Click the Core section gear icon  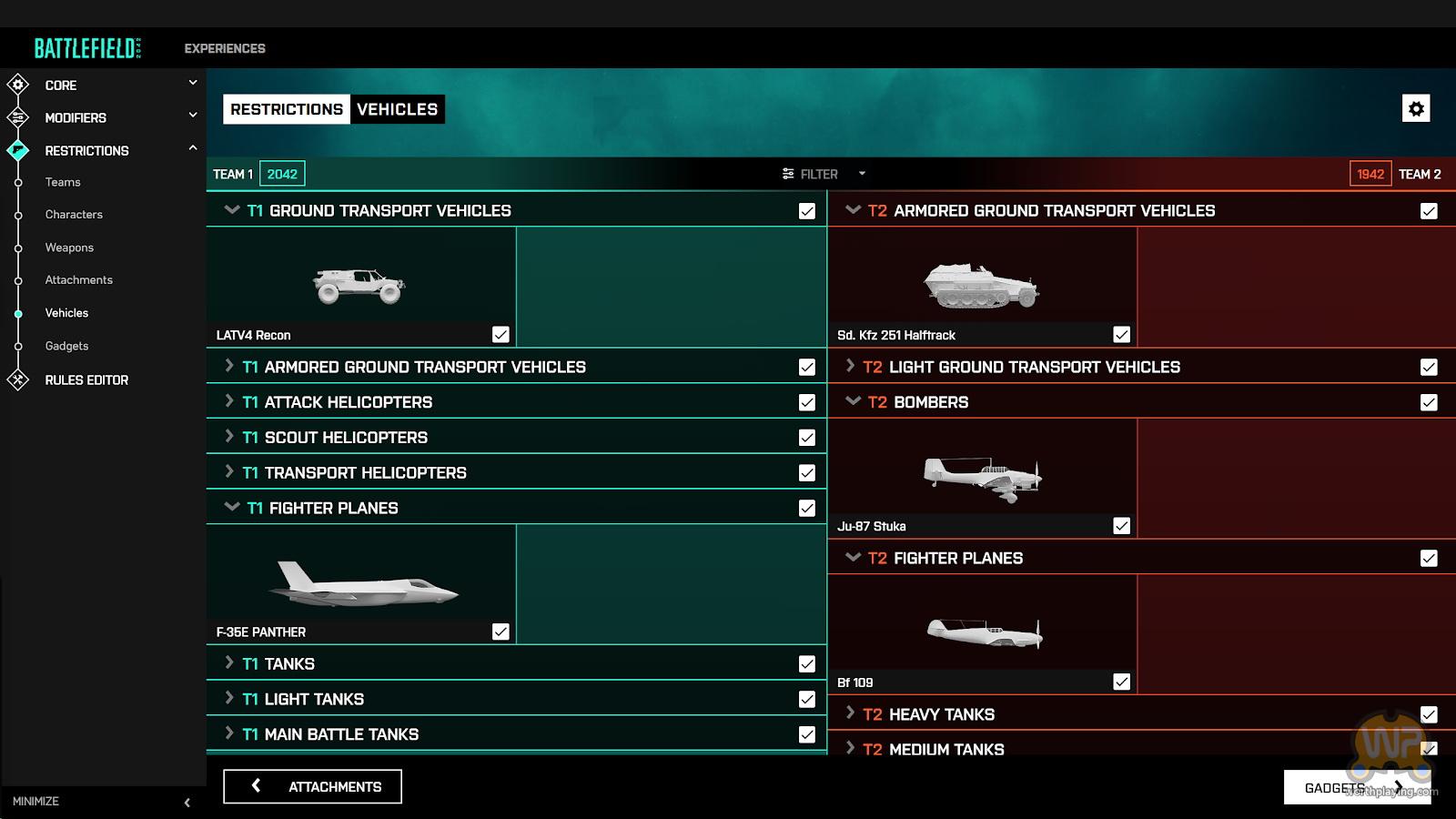(17, 85)
